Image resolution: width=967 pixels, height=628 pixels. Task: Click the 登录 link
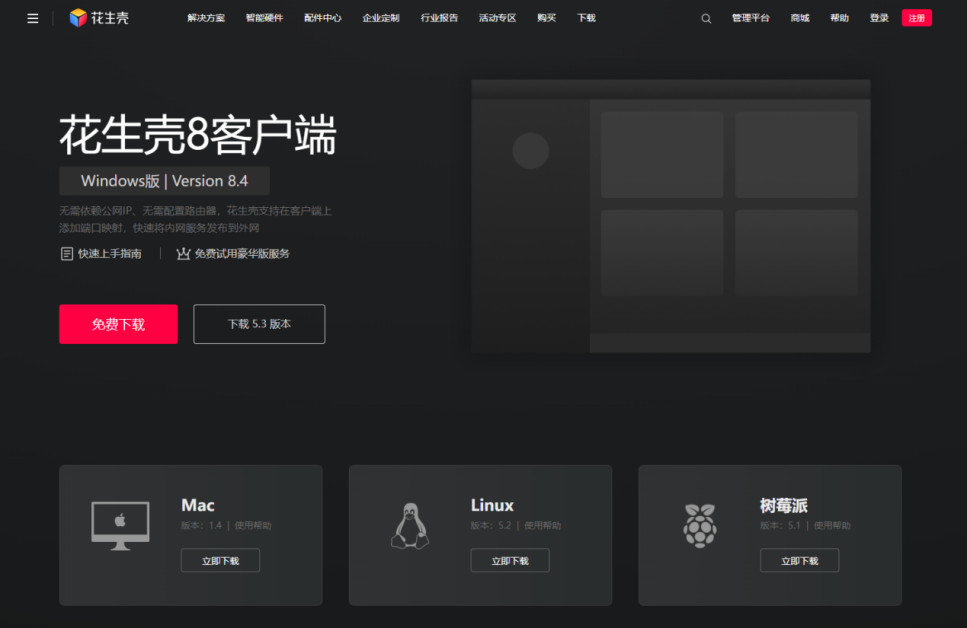click(879, 18)
